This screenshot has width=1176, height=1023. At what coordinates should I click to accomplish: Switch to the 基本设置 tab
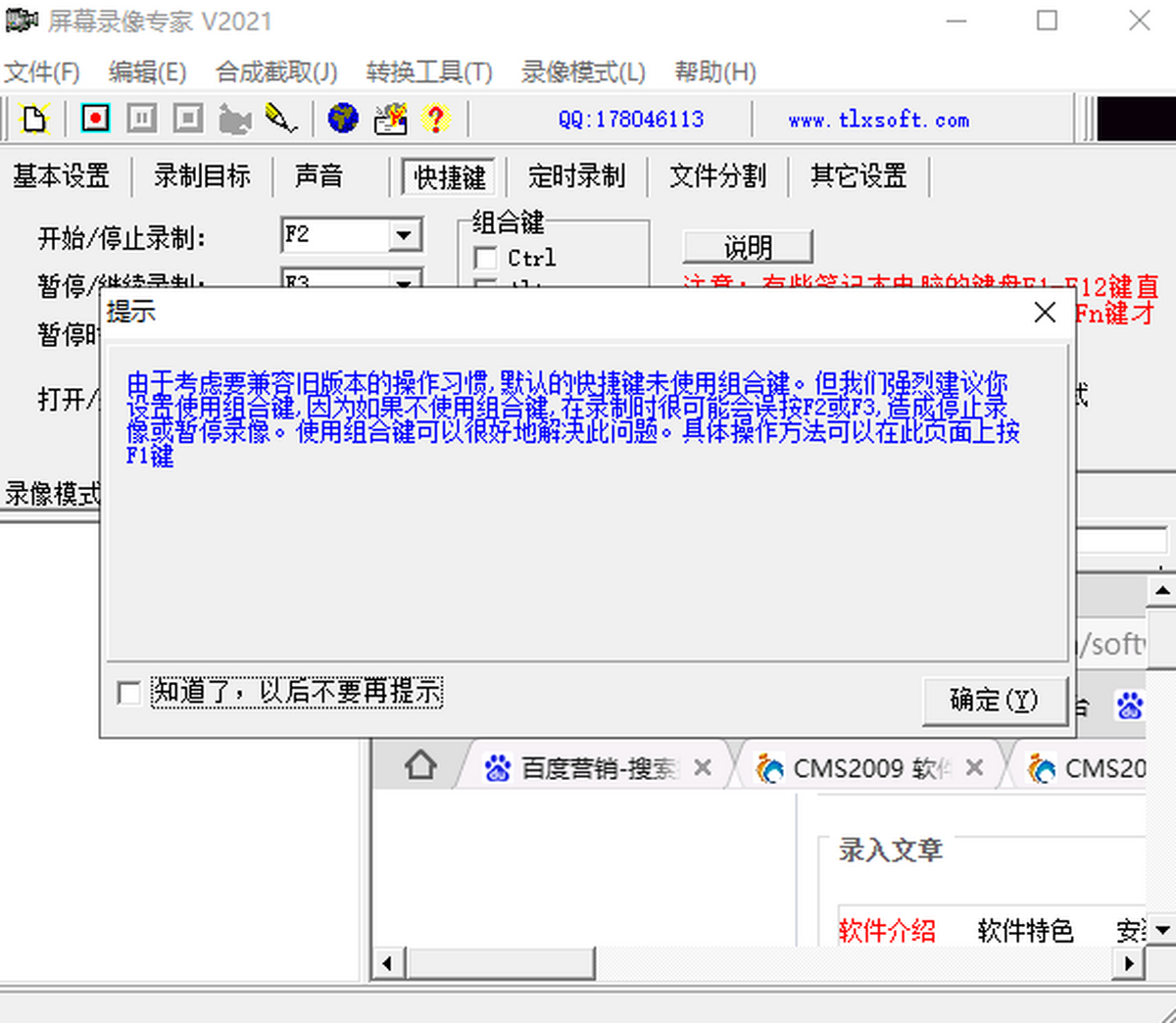click(61, 176)
